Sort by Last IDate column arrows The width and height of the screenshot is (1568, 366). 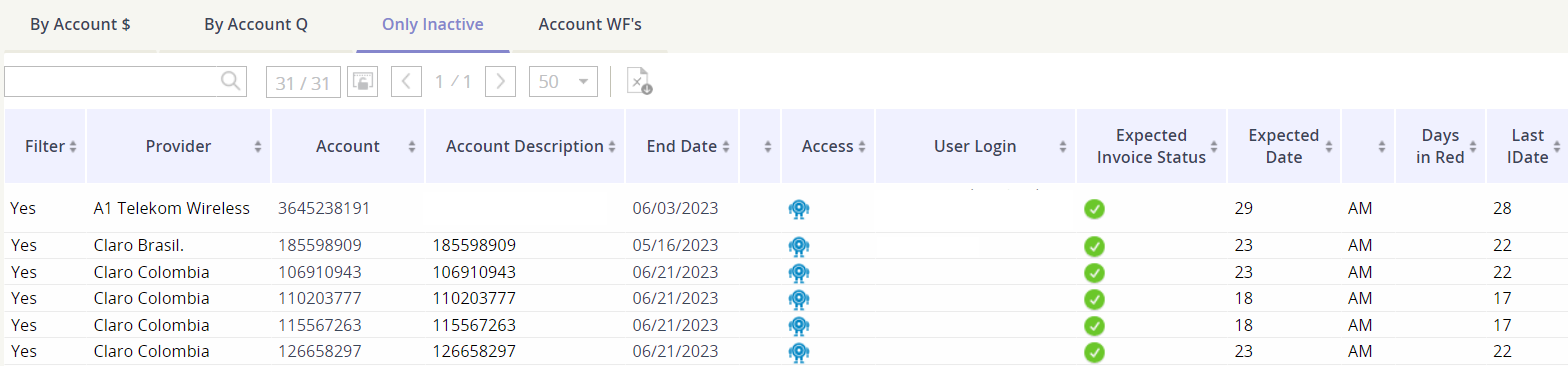[1556, 147]
